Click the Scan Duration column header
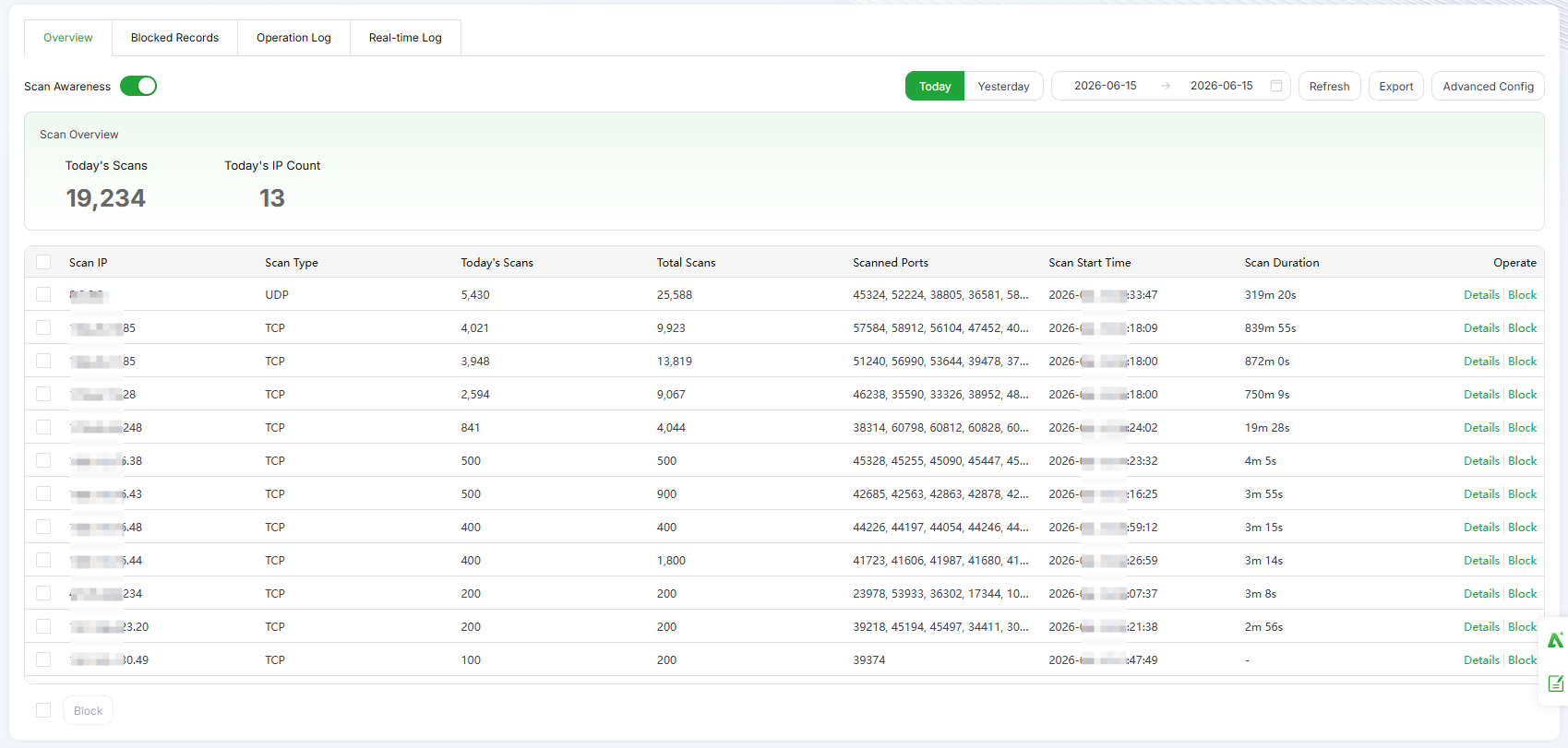Image resolution: width=1568 pixels, height=748 pixels. tap(1281, 262)
